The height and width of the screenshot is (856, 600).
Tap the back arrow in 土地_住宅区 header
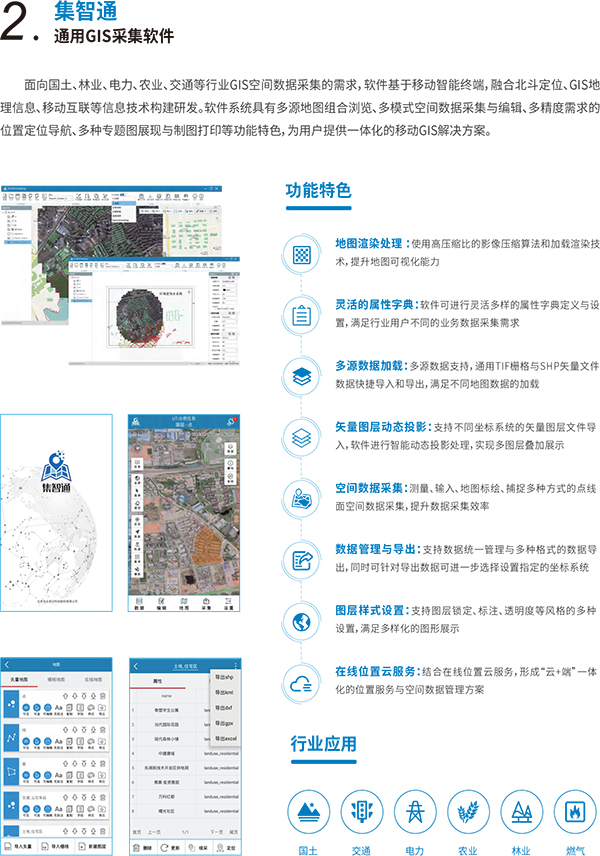click(137, 664)
